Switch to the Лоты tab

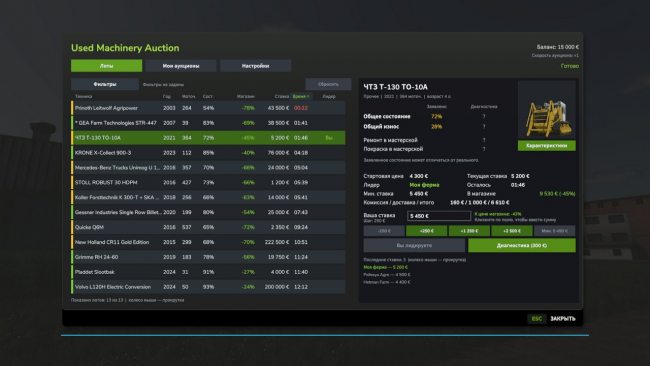(106, 65)
